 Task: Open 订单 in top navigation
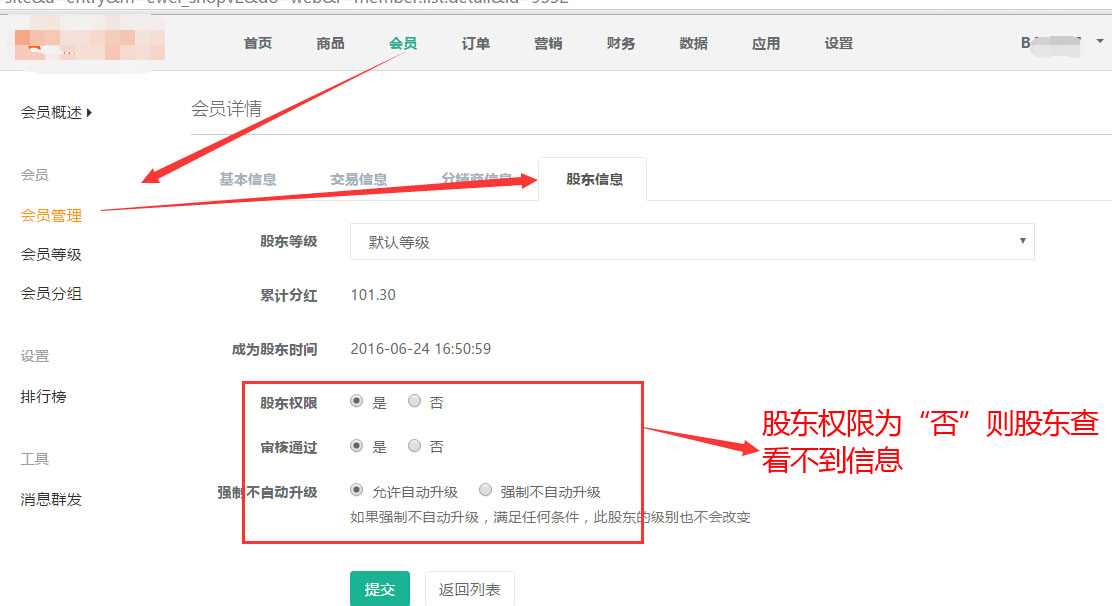point(476,43)
